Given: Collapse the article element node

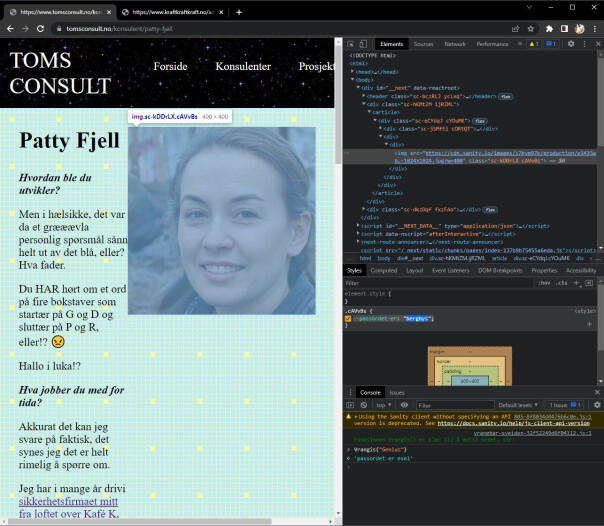Looking at the screenshot, I should tap(369, 112).
